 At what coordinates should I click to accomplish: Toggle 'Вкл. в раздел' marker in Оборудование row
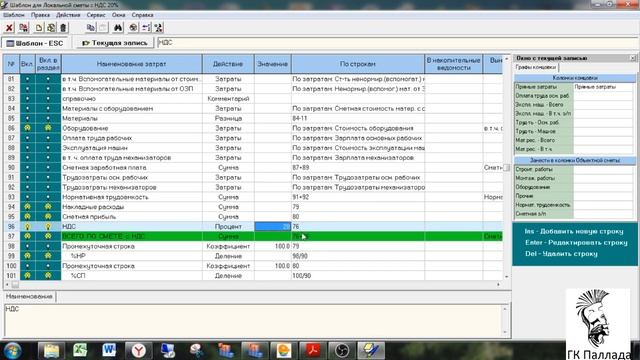[x=48, y=128]
